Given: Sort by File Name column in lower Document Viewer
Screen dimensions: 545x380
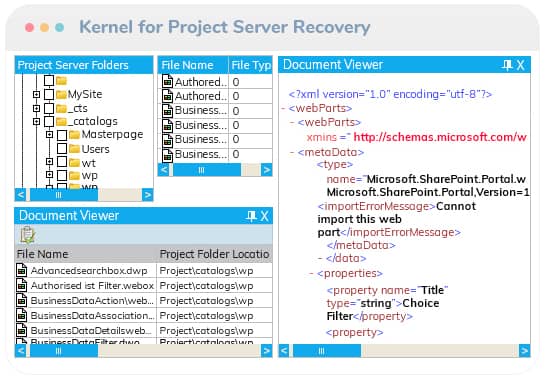Looking at the screenshot, I should (x=86, y=254).
